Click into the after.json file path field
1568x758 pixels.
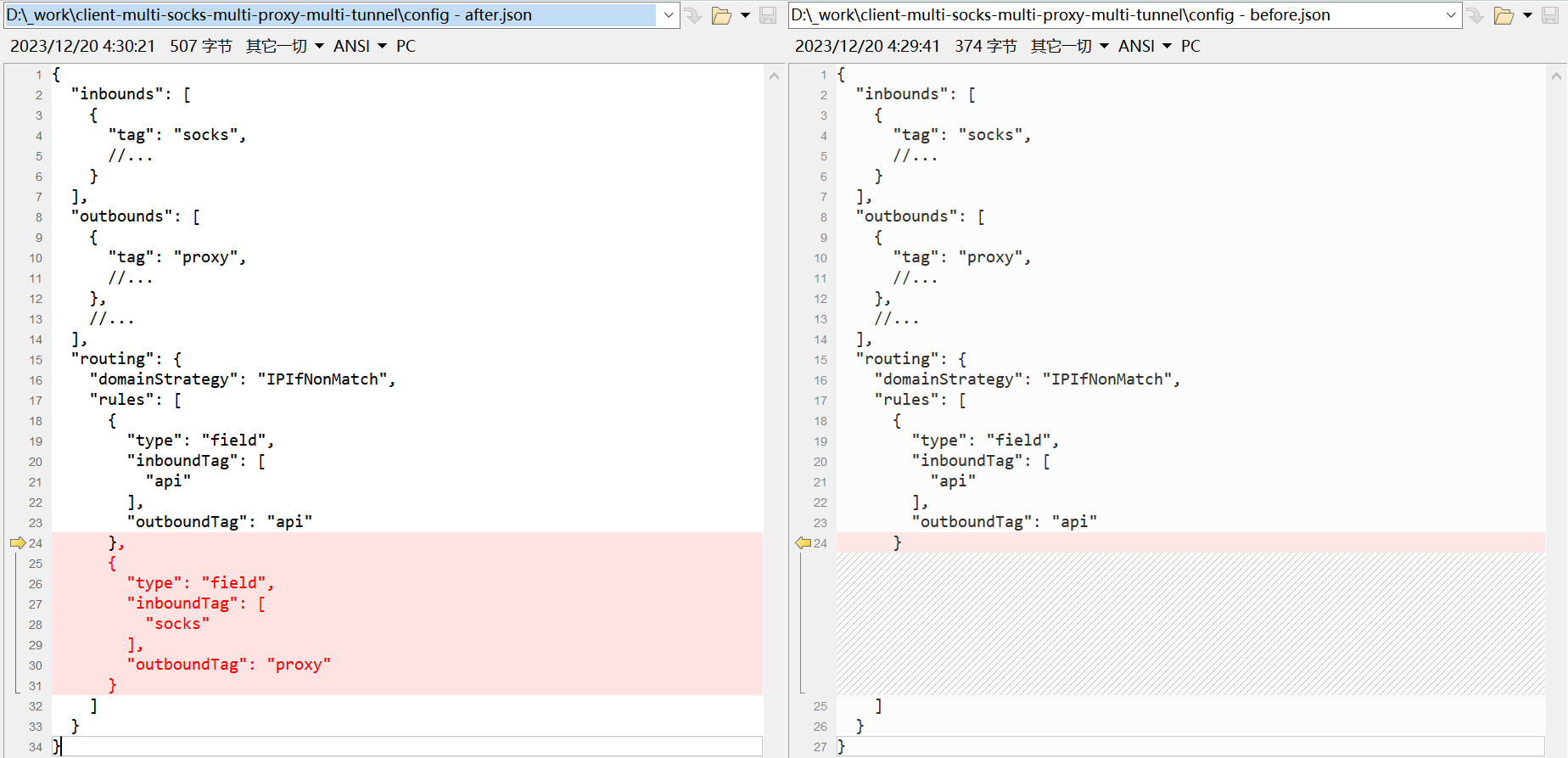[331, 15]
